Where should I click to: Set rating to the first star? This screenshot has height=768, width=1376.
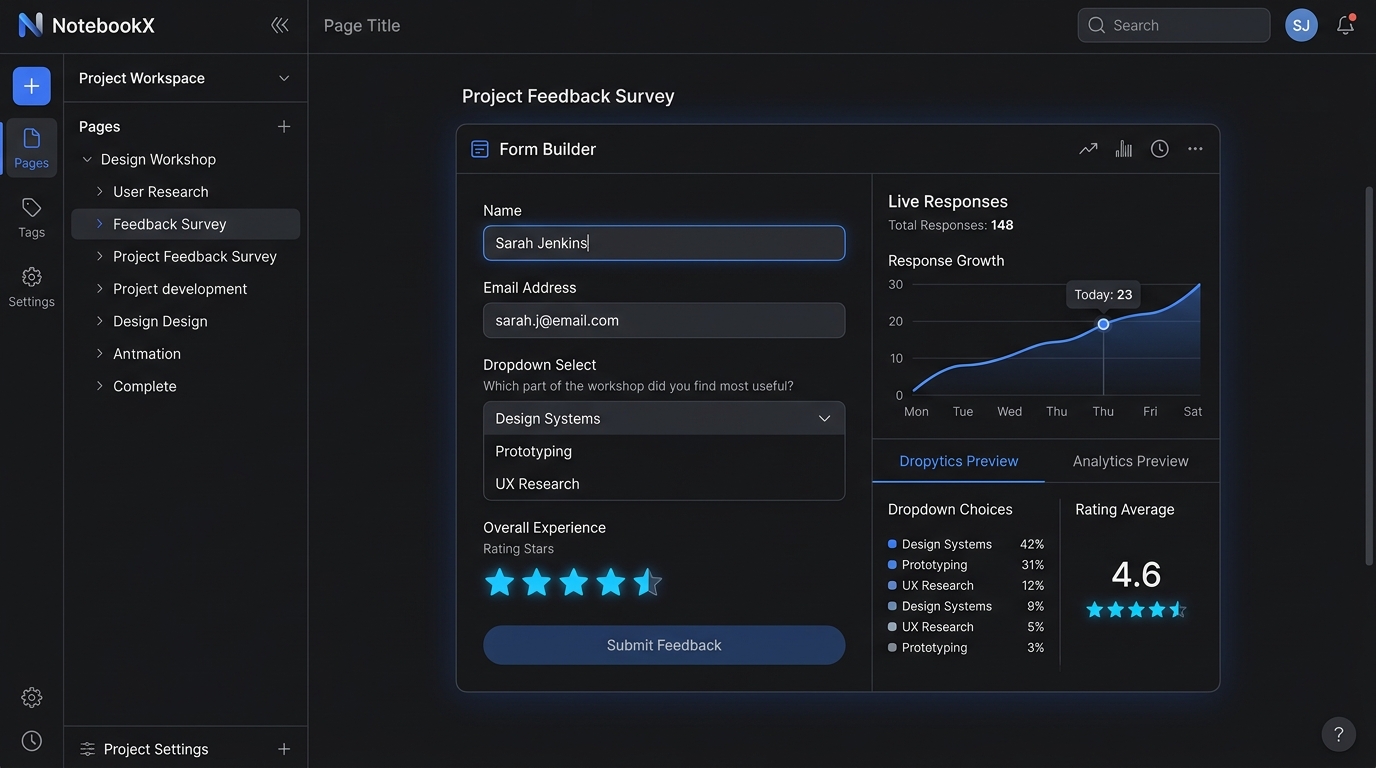tap(499, 582)
